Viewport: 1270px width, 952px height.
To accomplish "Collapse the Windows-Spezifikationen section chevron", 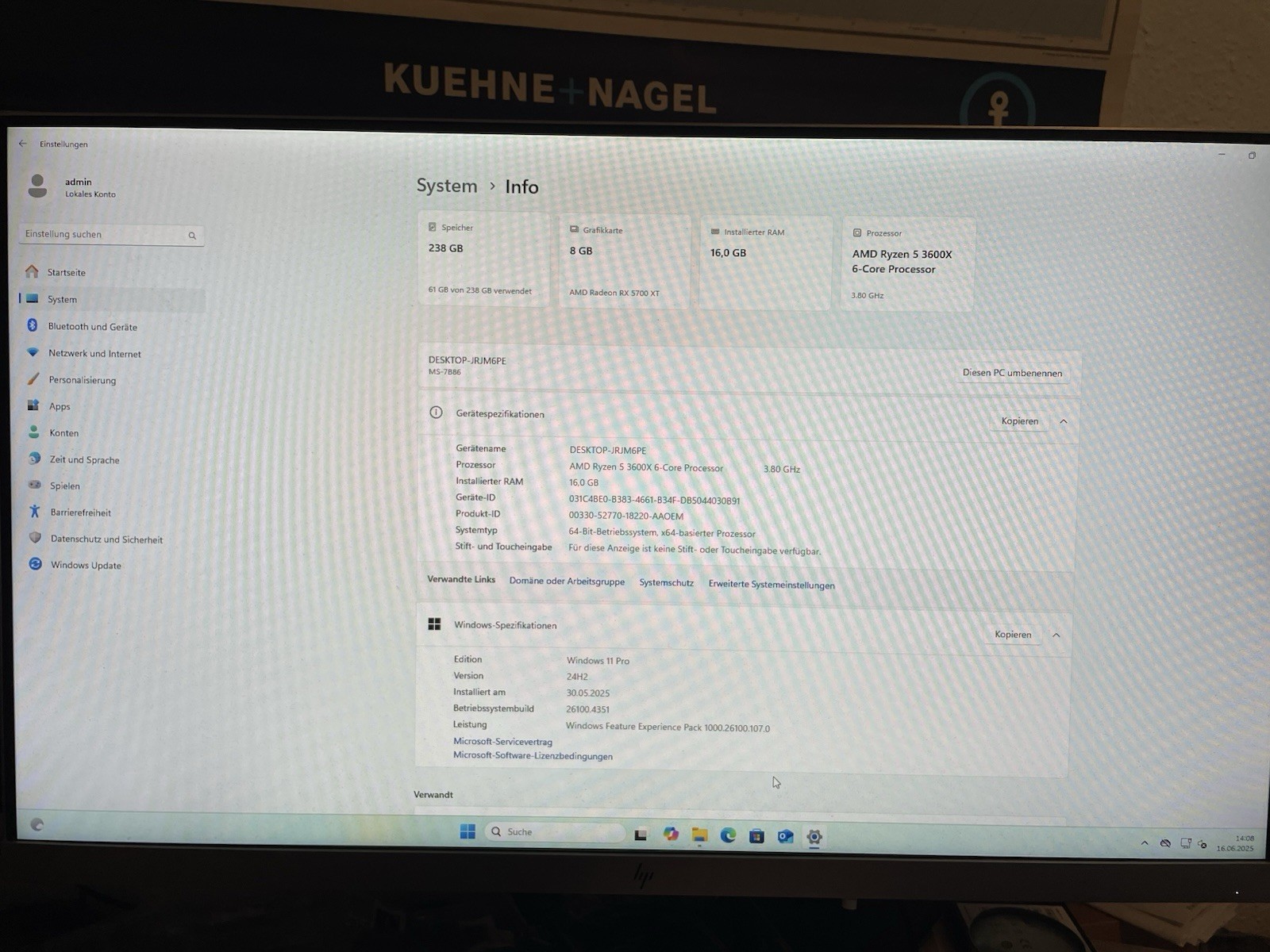I will (1056, 635).
